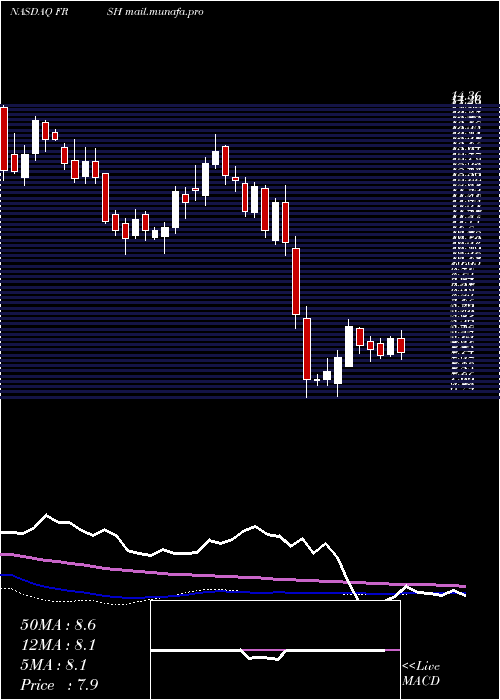This screenshot has width=500, height=700.
Task: Click the SH mail.munafa.pro text
Action: [x=155, y=12]
